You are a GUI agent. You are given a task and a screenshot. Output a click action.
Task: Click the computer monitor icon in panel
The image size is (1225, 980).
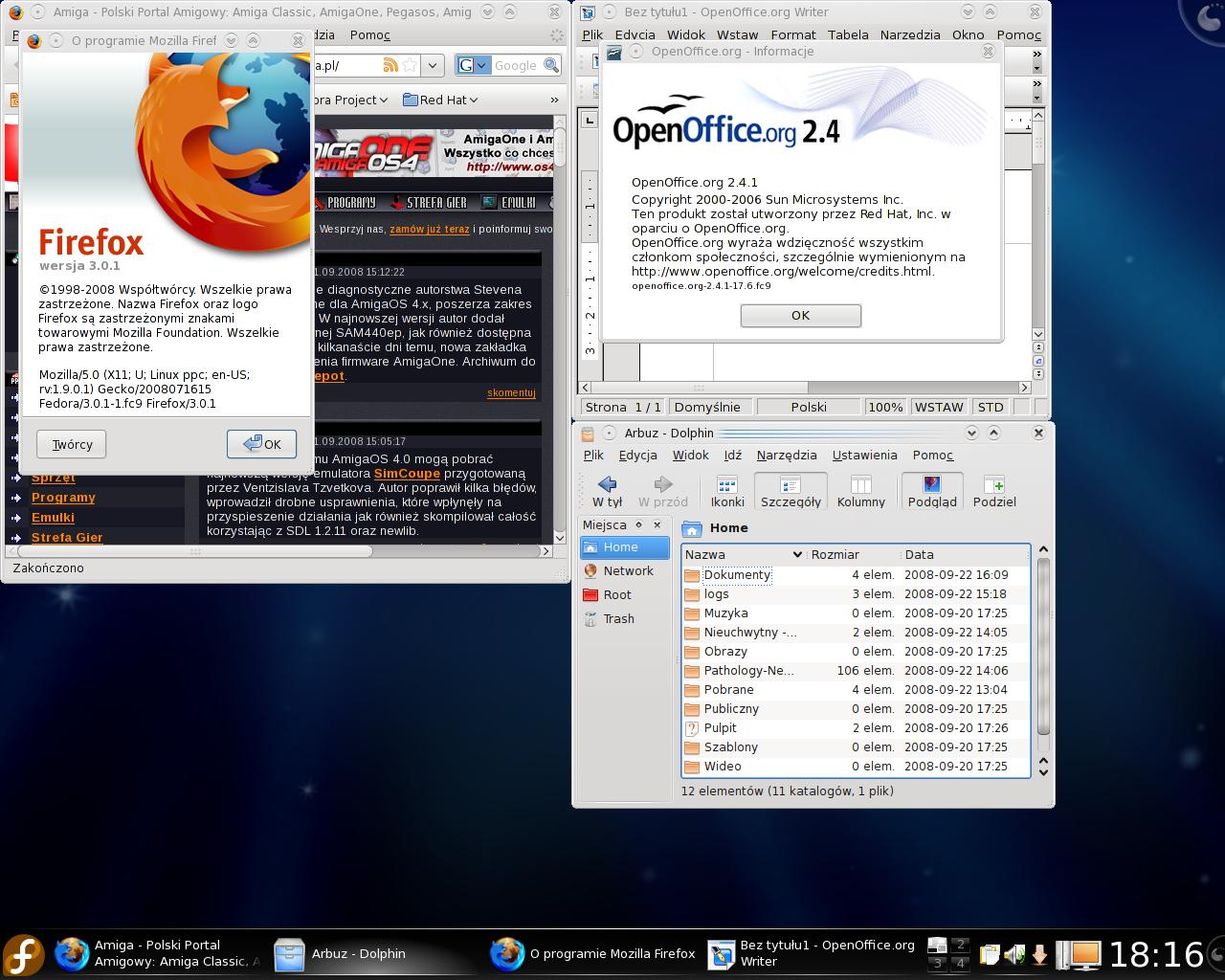coord(1084,954)
